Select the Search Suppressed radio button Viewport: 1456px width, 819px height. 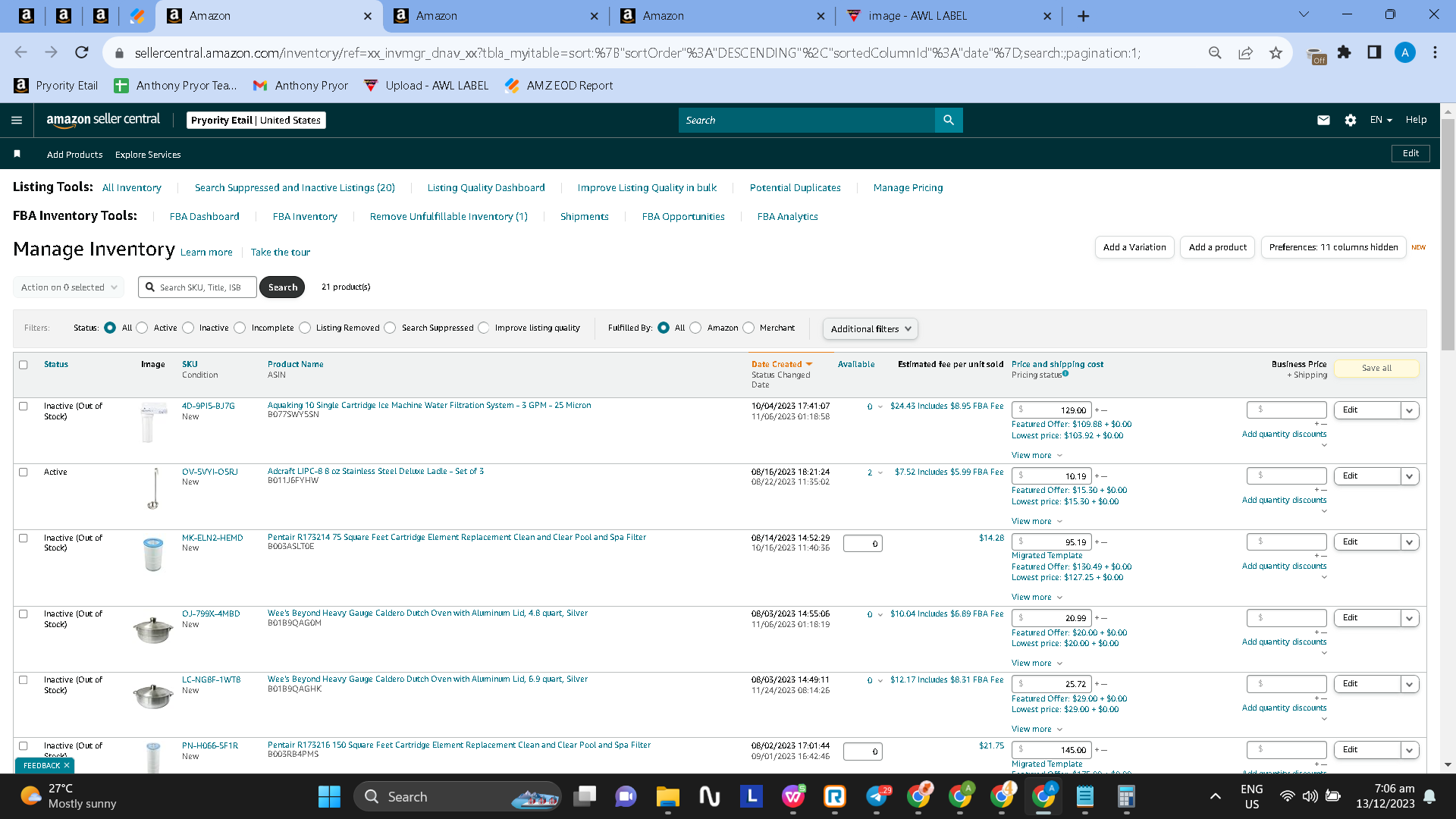pos(390,328)
